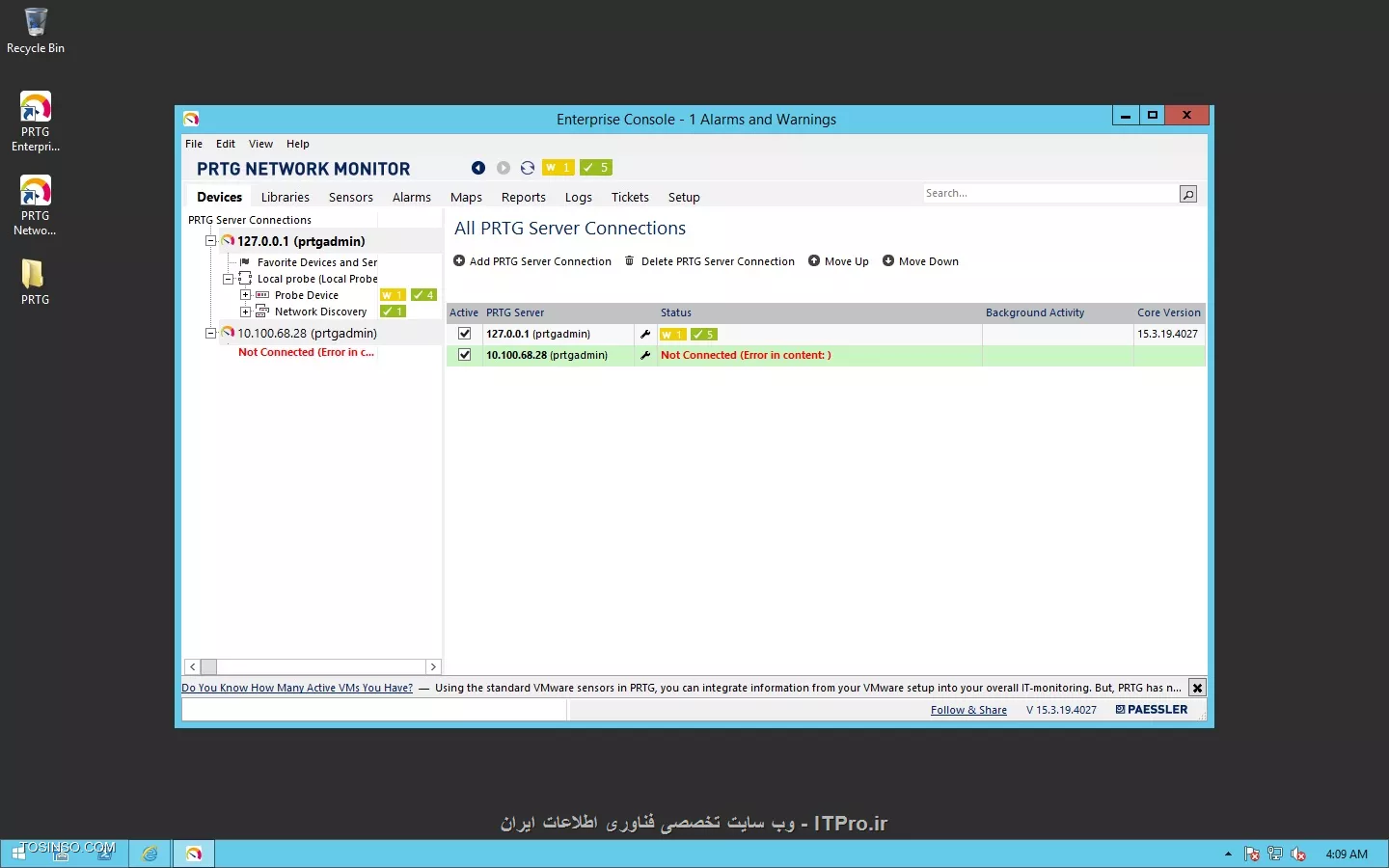Click the Follow & Share link
Viewport: 1389px width, 868px height.
[x=968, y=710]
